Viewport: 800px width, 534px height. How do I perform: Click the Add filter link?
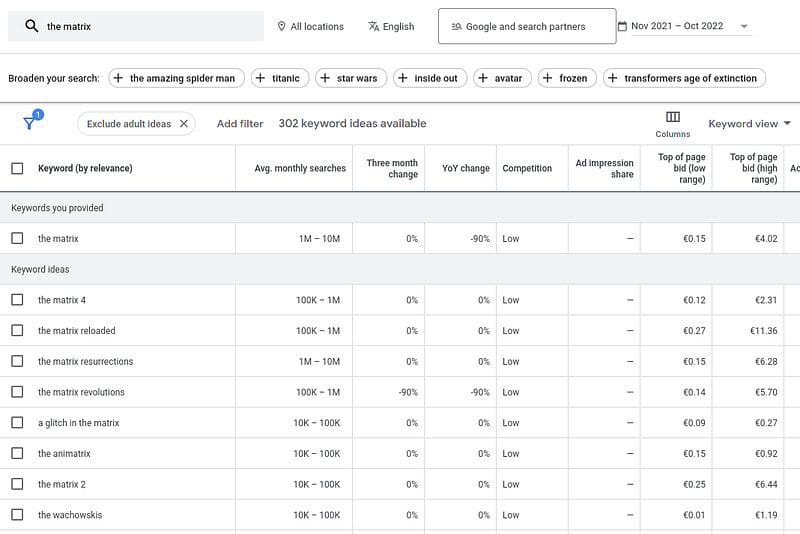point(240,123)
